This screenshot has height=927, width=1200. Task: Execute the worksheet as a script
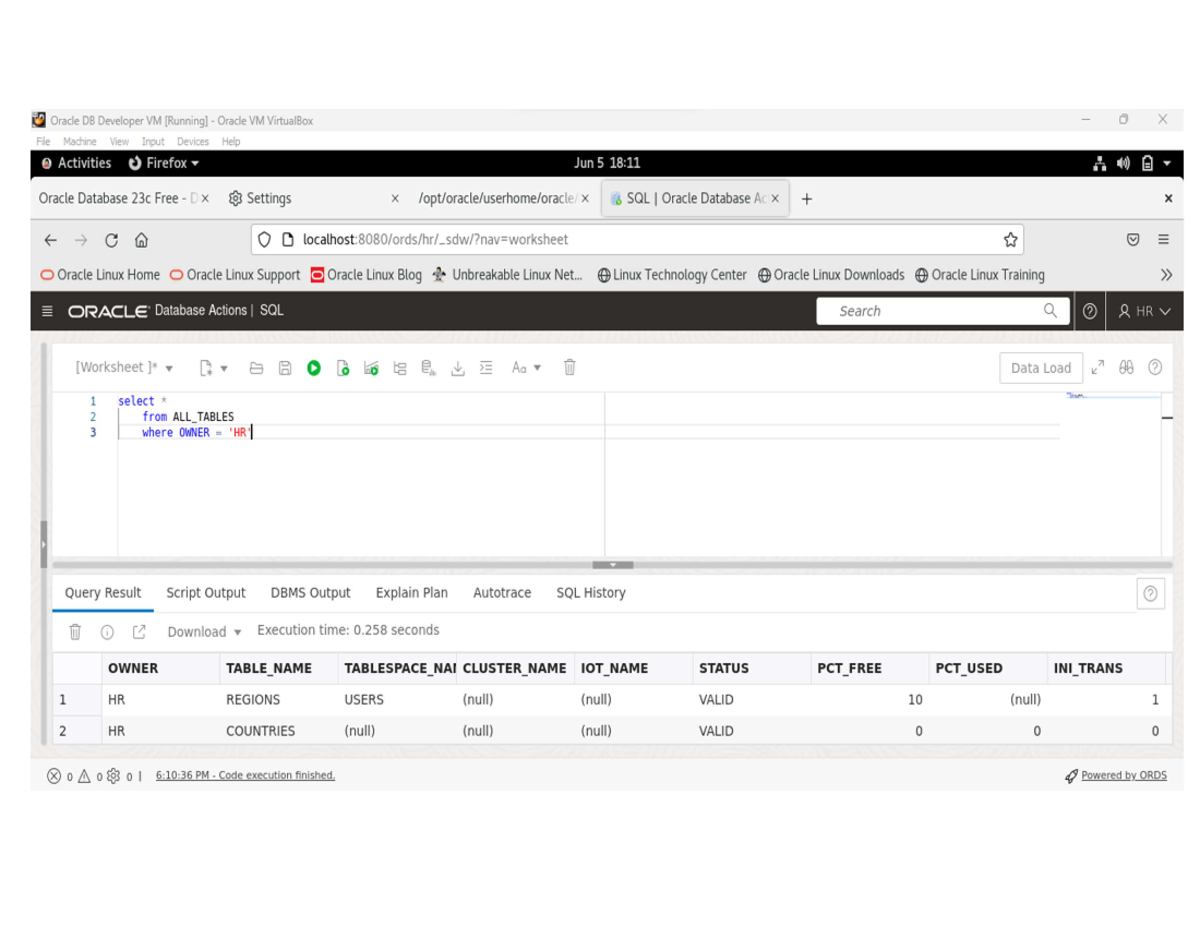(344, 368)
